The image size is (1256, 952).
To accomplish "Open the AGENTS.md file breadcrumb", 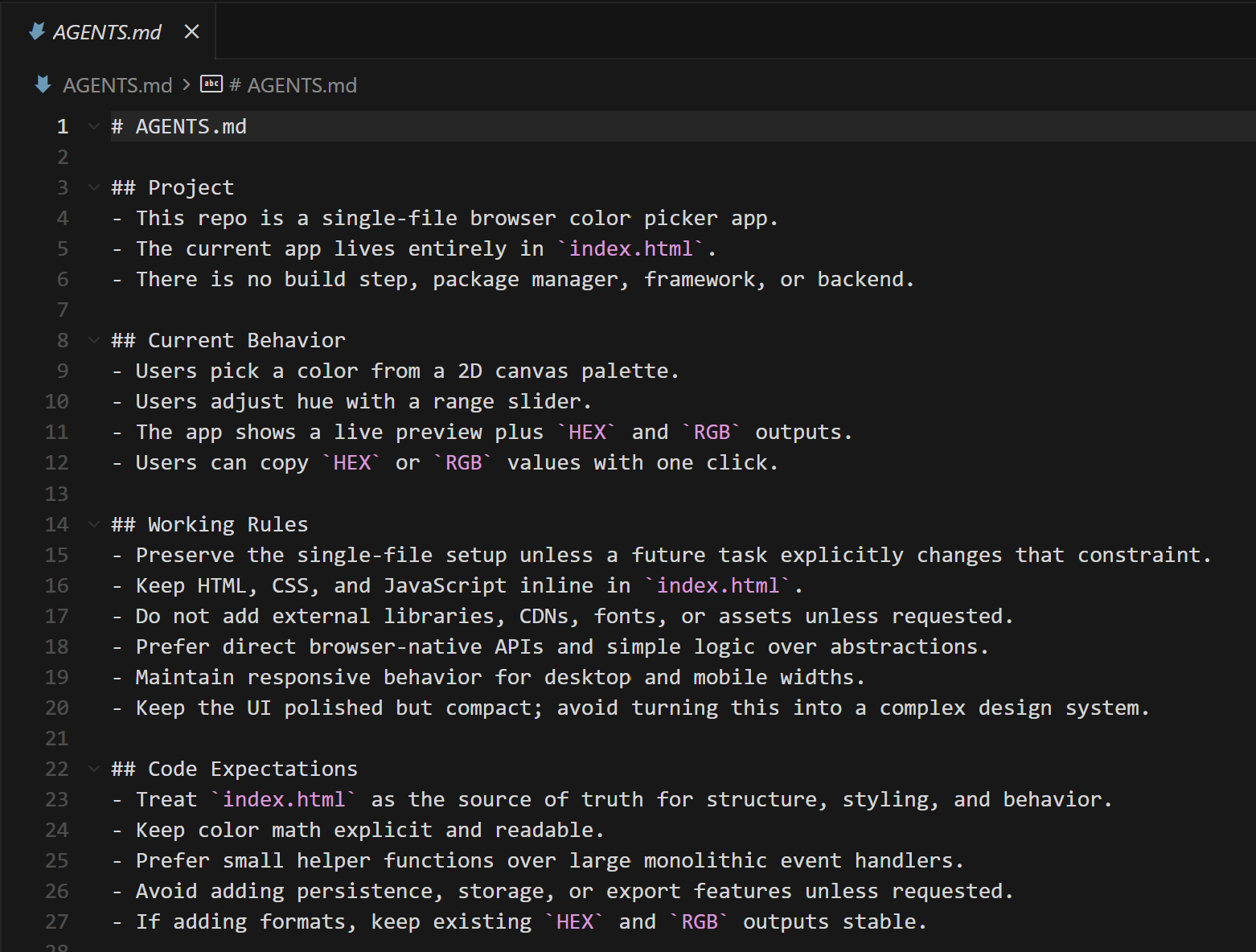I will (117, 85).
